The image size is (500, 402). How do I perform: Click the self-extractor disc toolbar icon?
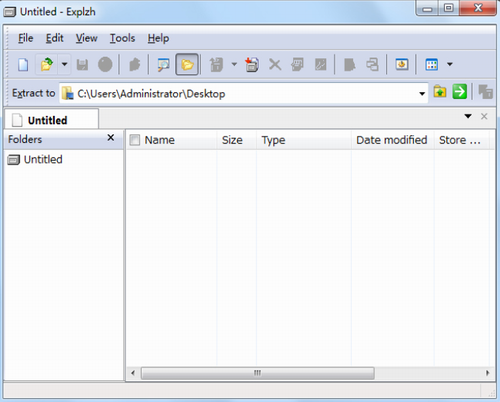click(402, 64)
